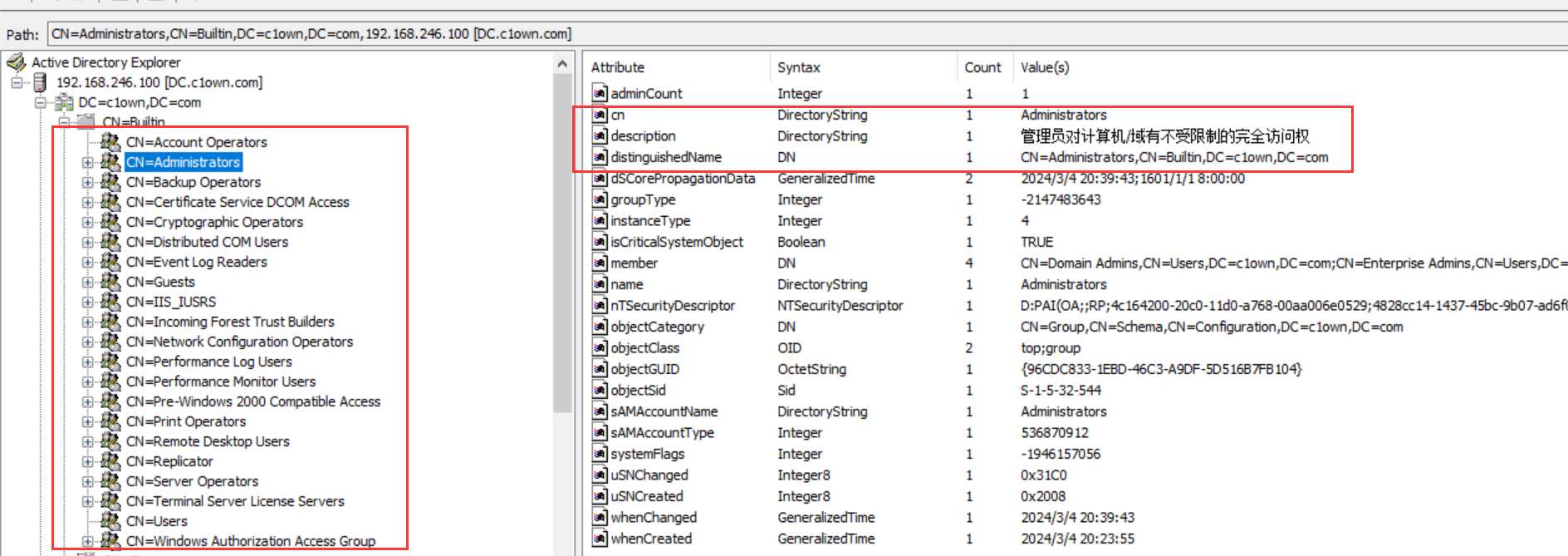Image resolution: width=1568 pixels, height=556 pixels.
Task: Click the attribute icon for objectGUID
Action: click(x=600, y=369)
